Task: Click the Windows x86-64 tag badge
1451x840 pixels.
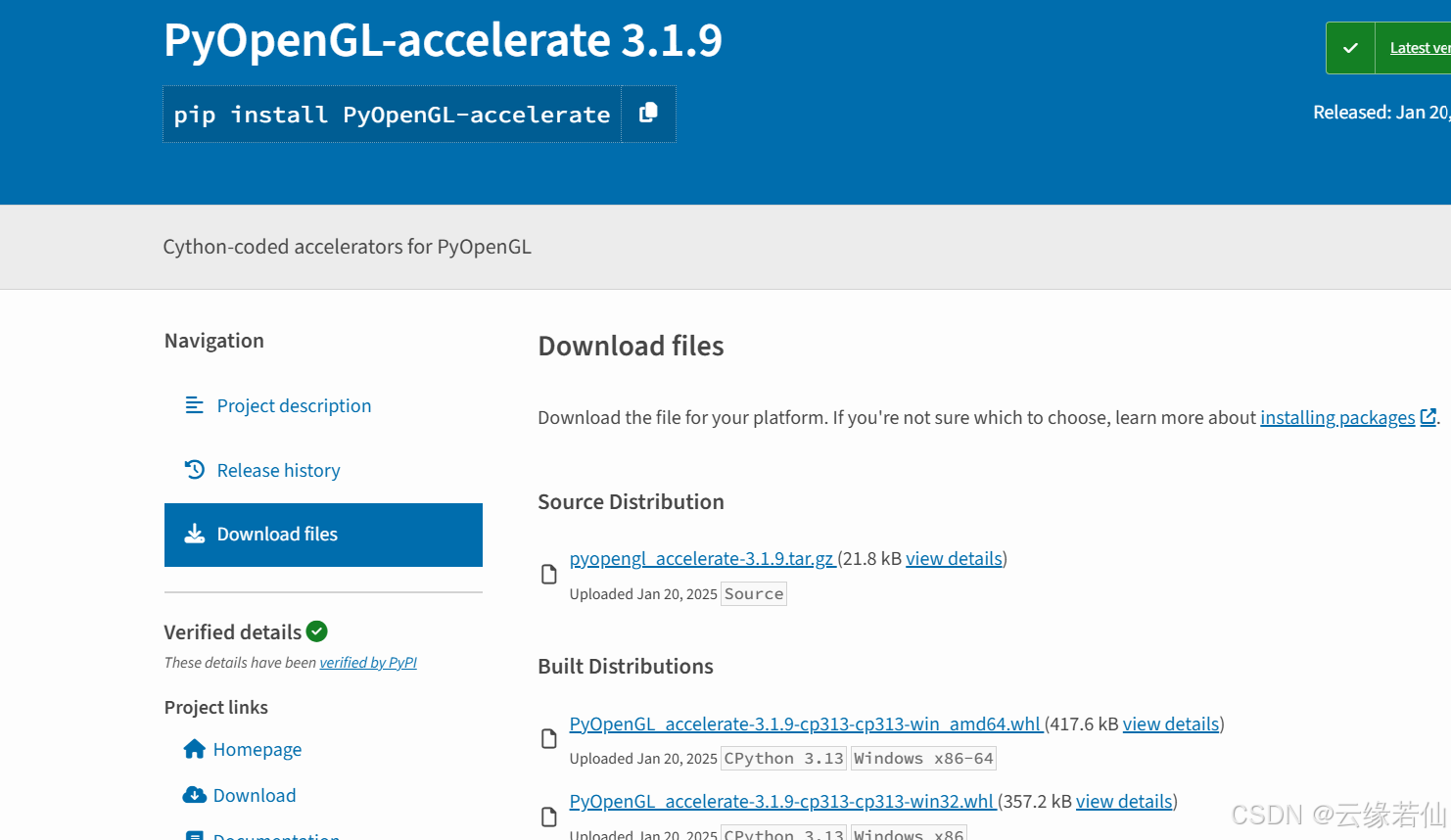Action: point(922,758)
